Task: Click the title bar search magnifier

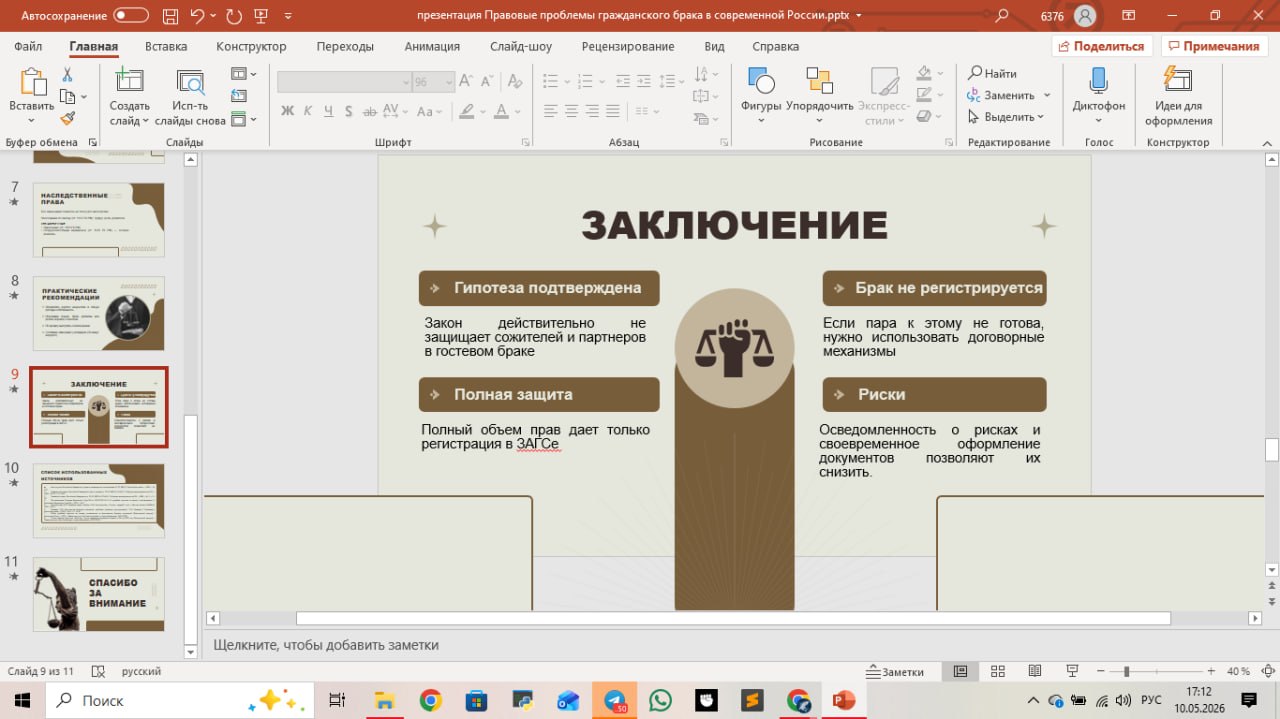Action: tap(1002, 16)
